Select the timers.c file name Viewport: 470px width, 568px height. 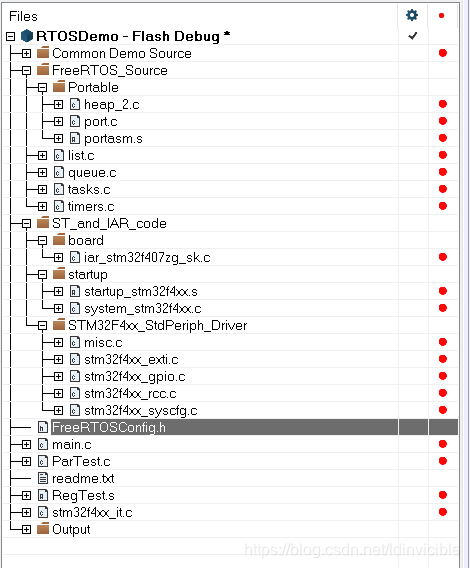tap(91, 206)
